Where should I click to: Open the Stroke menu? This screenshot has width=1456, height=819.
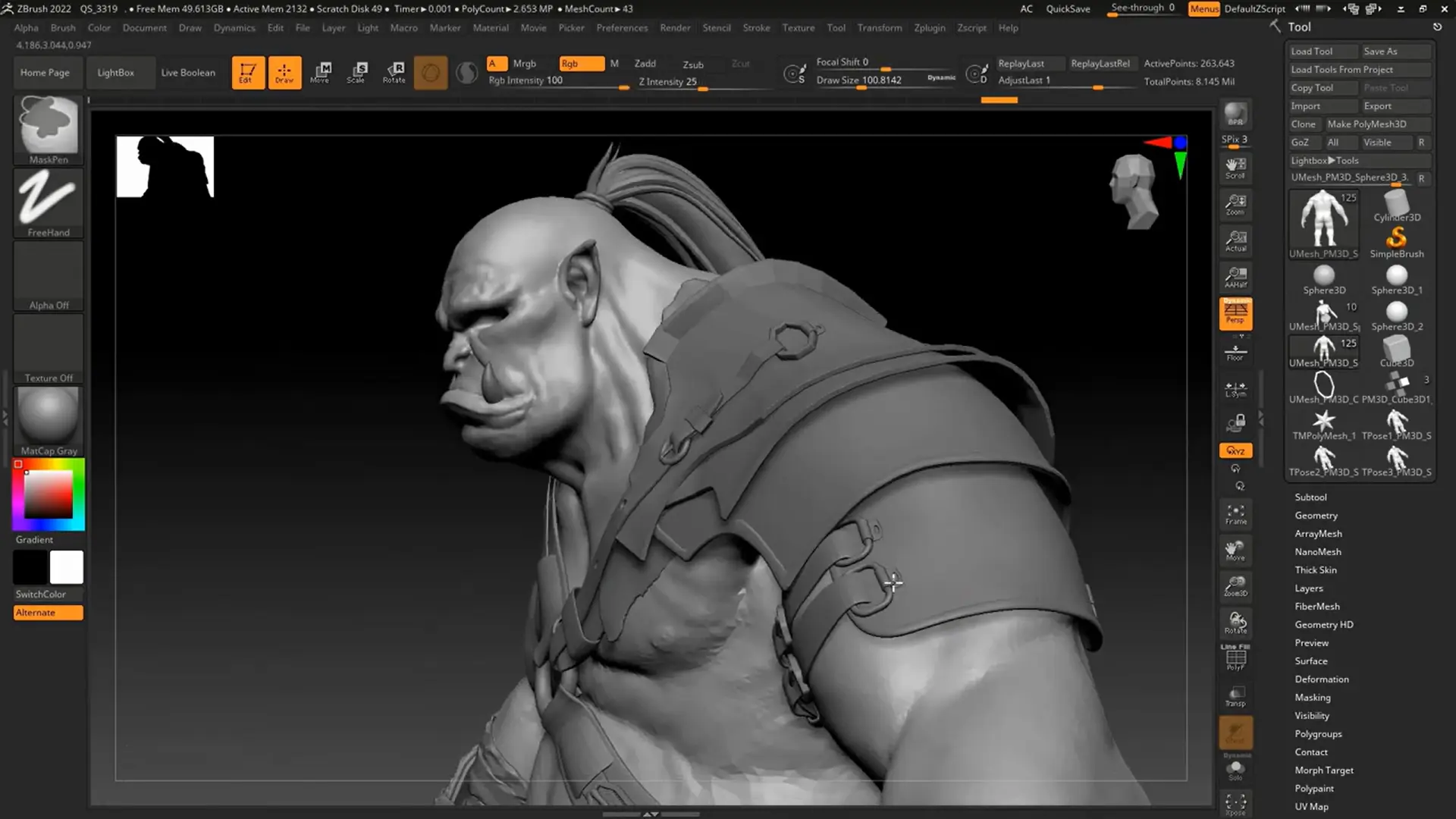[x=755, y=28]
